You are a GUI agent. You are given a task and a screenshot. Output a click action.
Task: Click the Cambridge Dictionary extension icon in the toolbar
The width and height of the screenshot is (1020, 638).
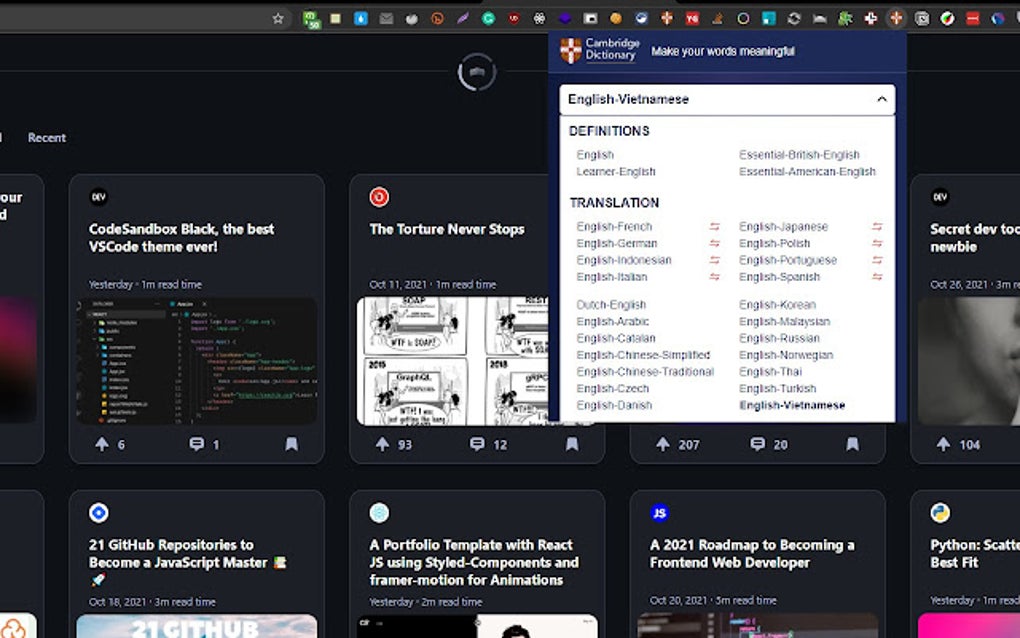(897, 16)
